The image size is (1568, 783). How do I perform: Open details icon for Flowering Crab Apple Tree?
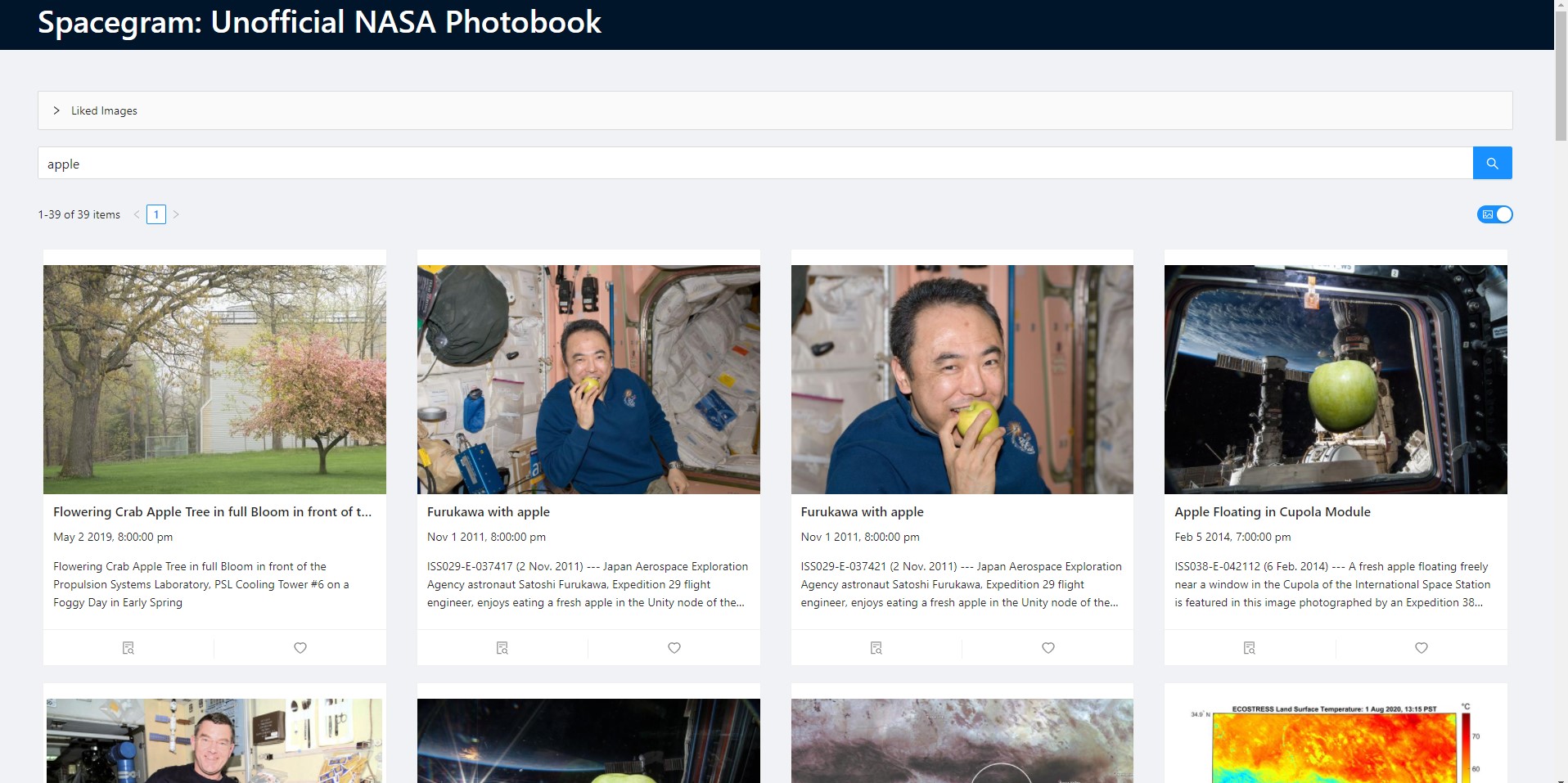[128, 648]
